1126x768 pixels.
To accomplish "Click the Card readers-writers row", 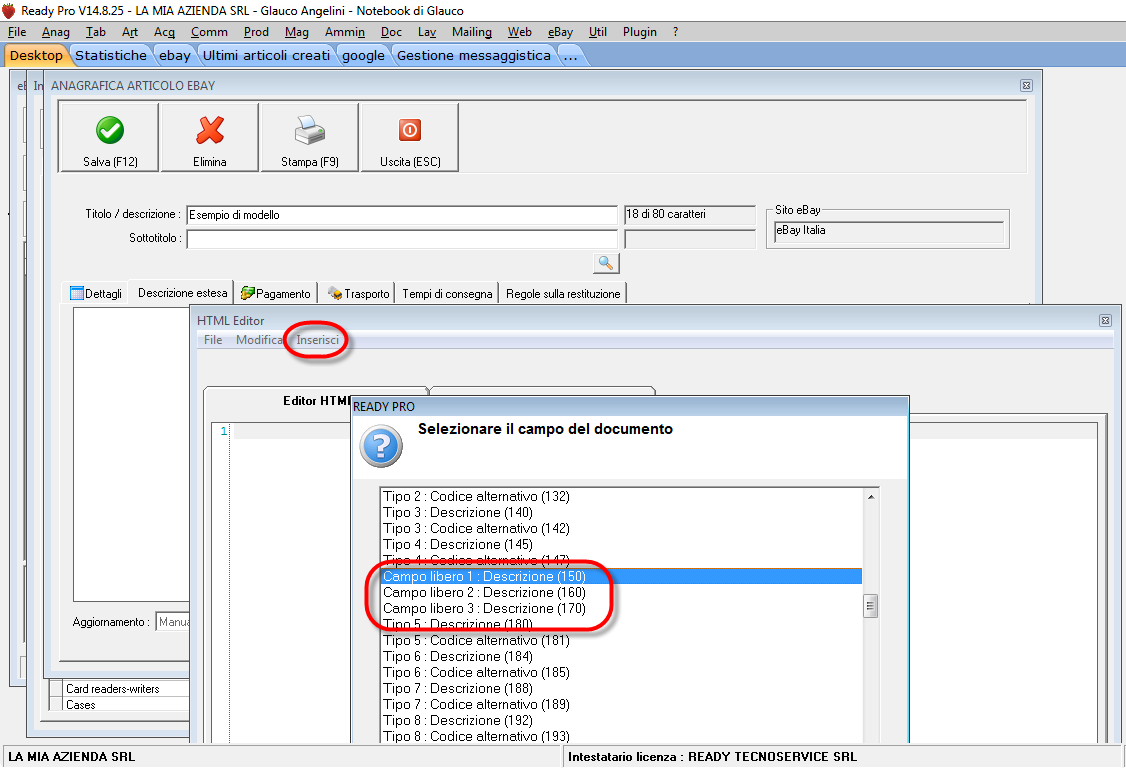I will 119,688.
